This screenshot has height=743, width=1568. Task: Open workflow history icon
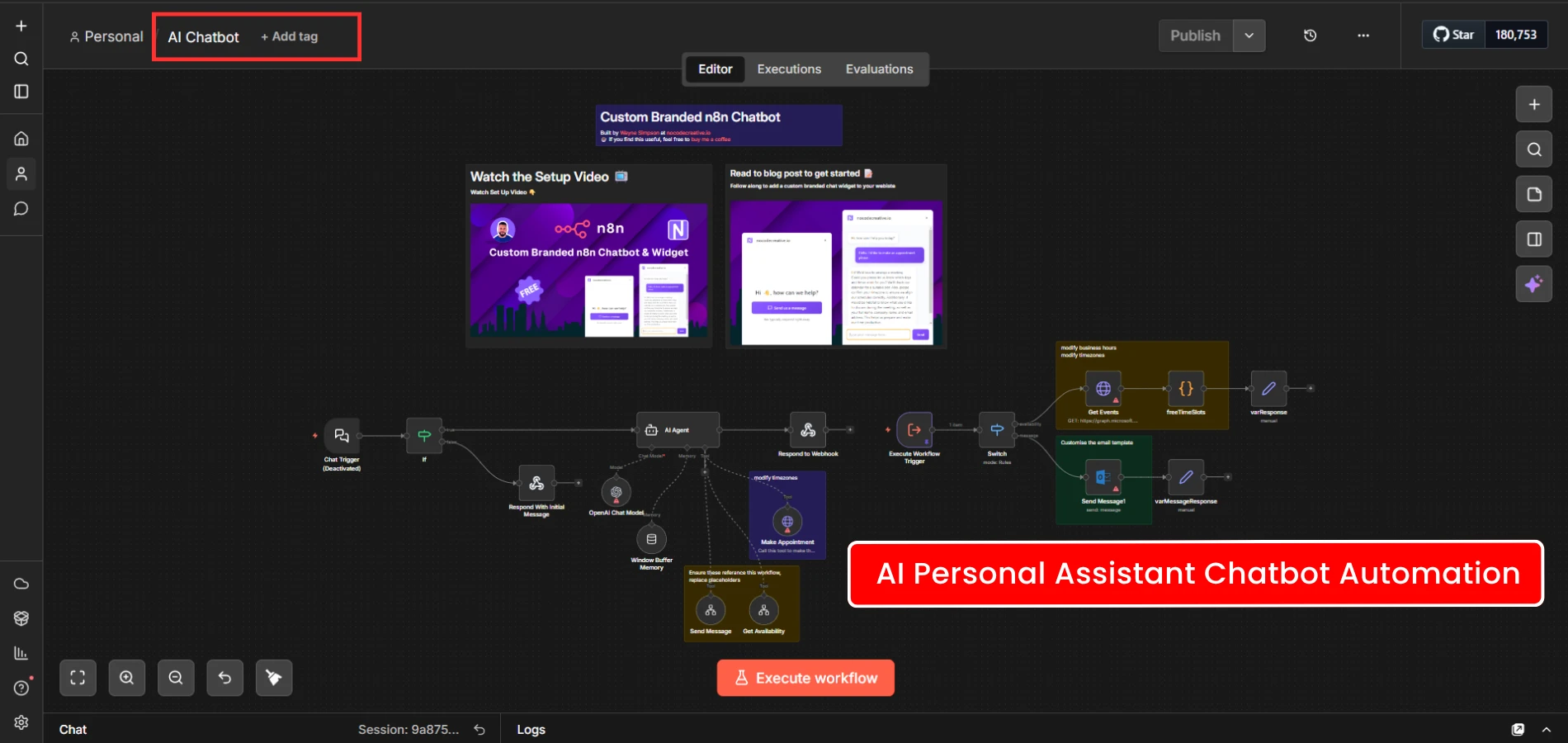[x=1310, y=35]
